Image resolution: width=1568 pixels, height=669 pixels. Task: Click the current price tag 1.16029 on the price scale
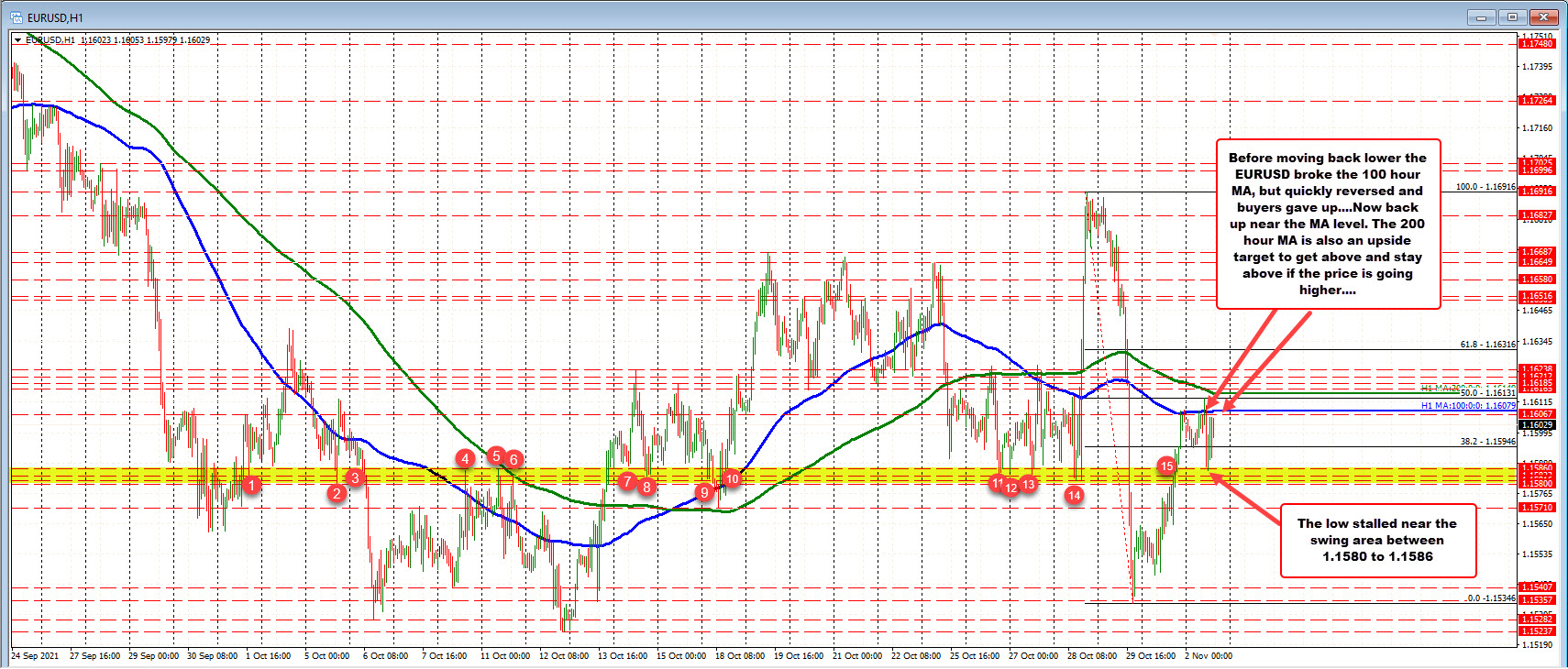point(1537,425)
